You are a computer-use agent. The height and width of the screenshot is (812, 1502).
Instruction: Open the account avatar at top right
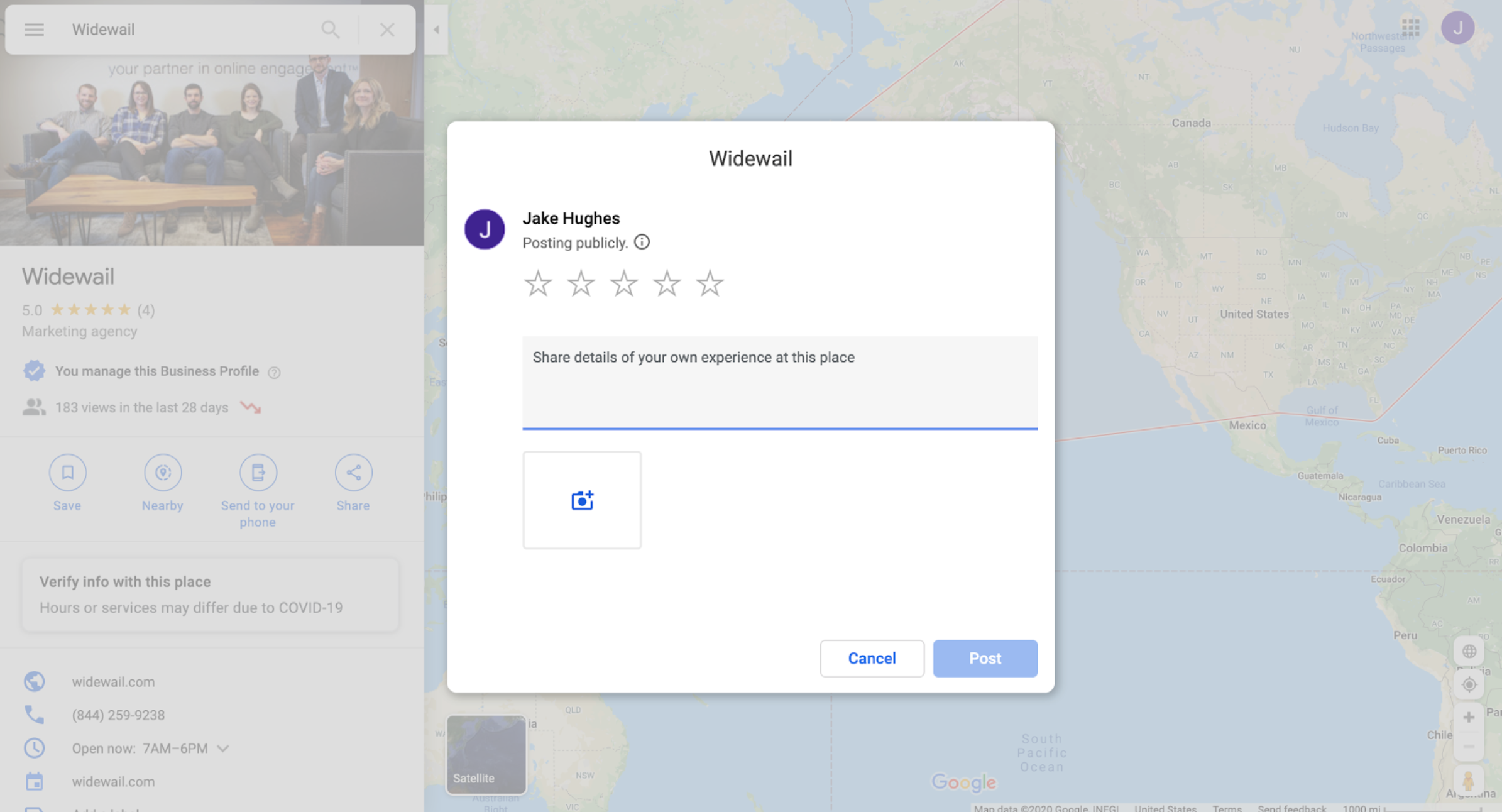coord(1457,28)
